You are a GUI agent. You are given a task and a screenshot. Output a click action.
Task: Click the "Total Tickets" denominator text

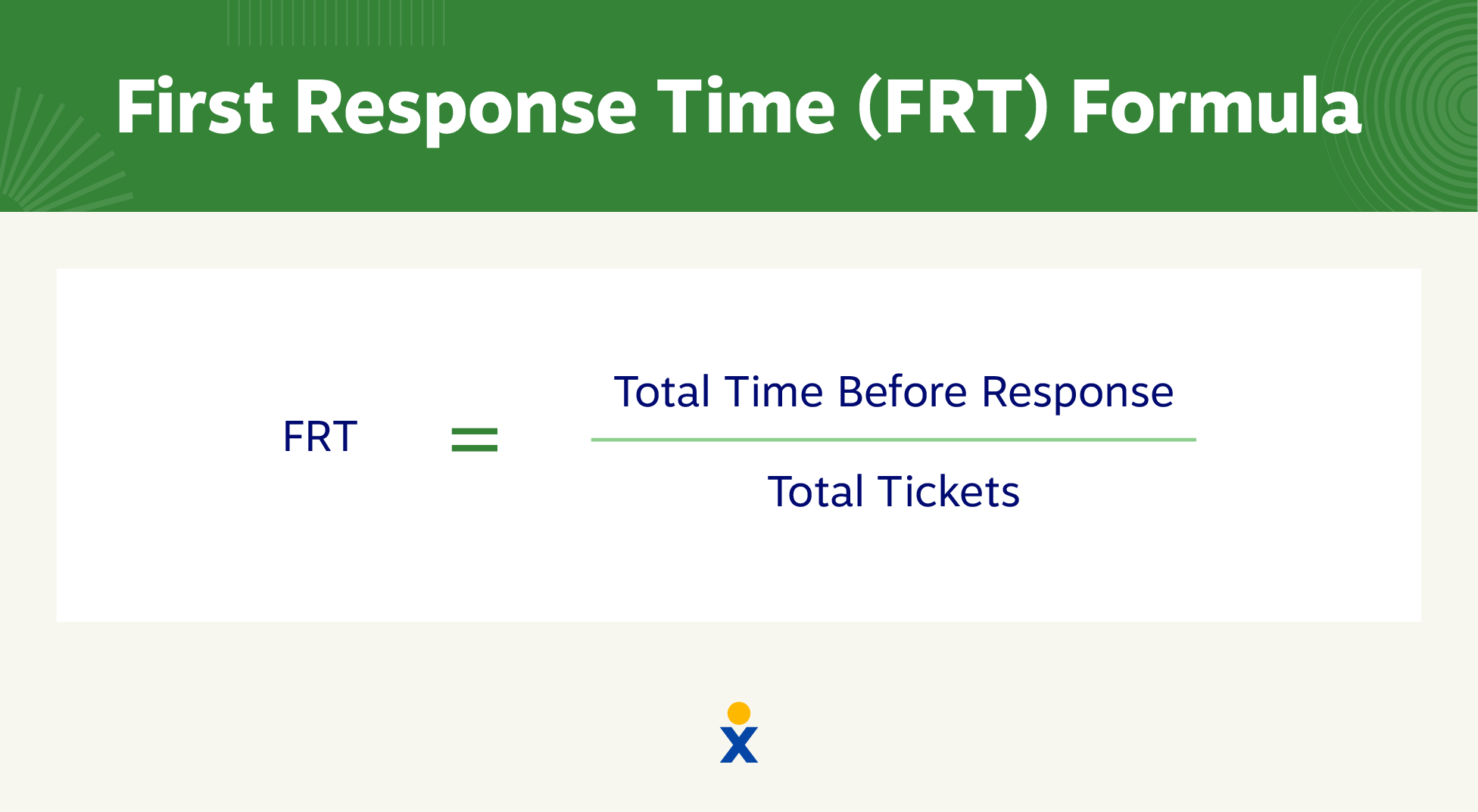tap(893, 492)
